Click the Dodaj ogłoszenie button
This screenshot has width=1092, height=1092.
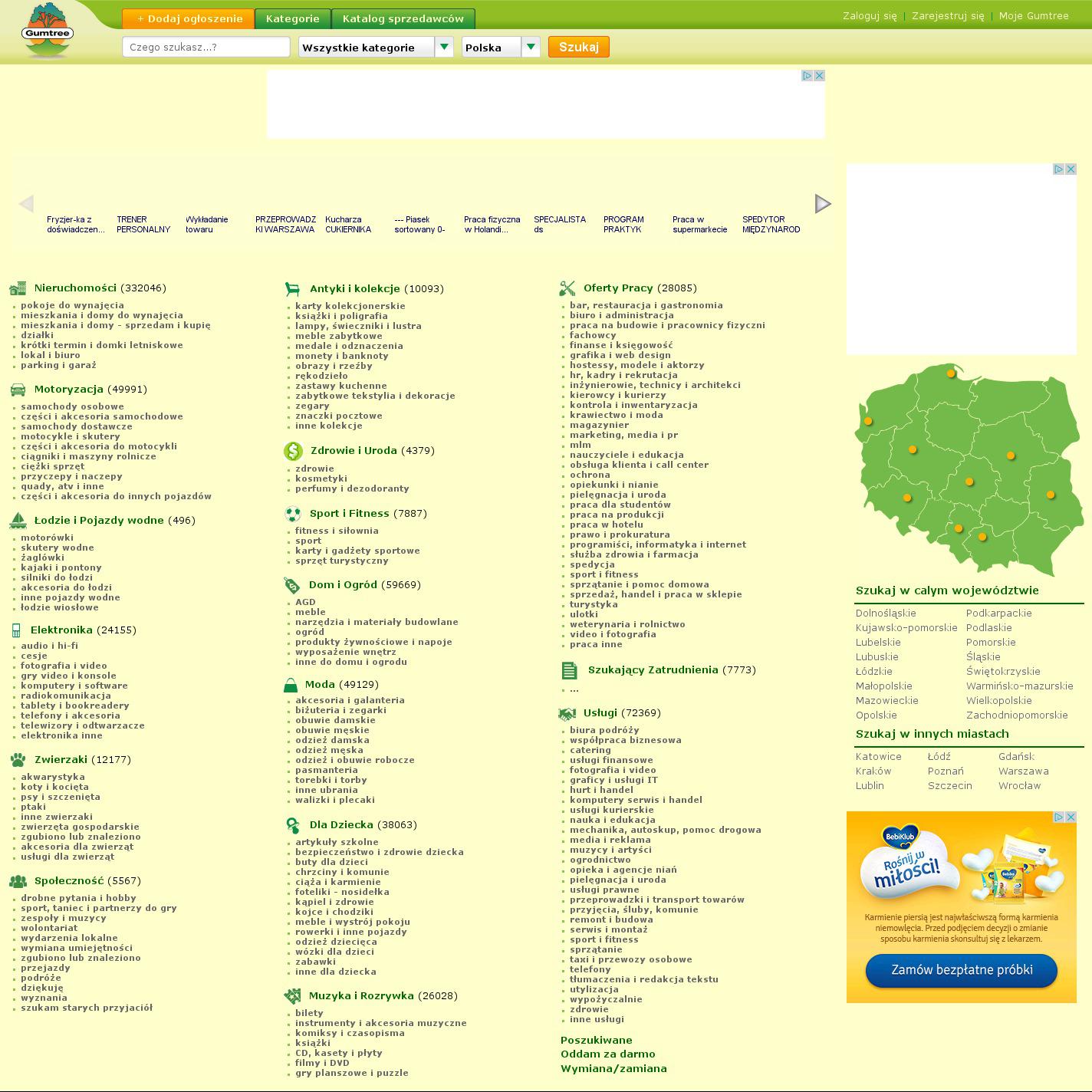[188, 18]
